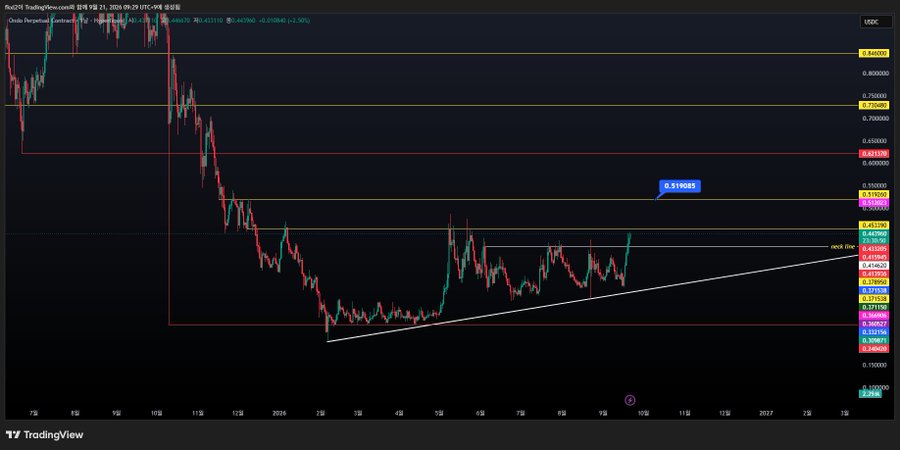
Task: Select the magenta 0.512023 price label
Action: pos(873,203)
